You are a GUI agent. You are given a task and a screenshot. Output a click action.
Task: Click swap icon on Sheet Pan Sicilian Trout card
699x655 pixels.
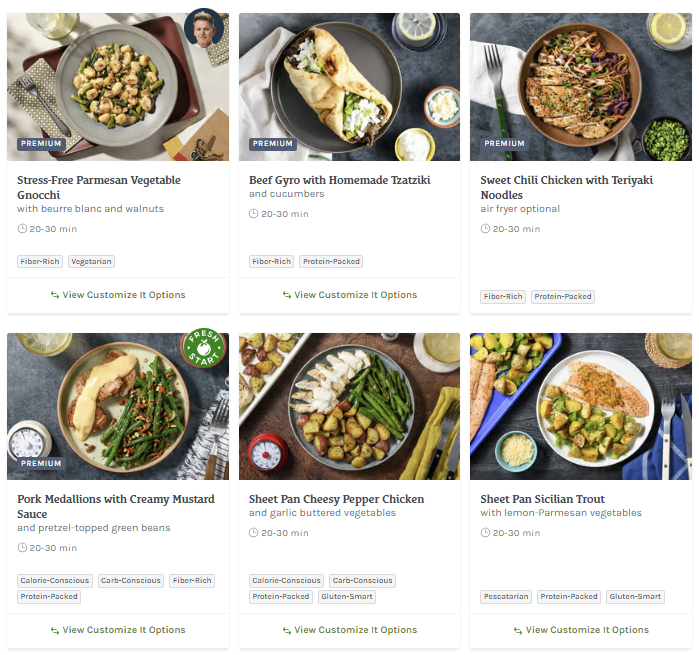(518, 630)
